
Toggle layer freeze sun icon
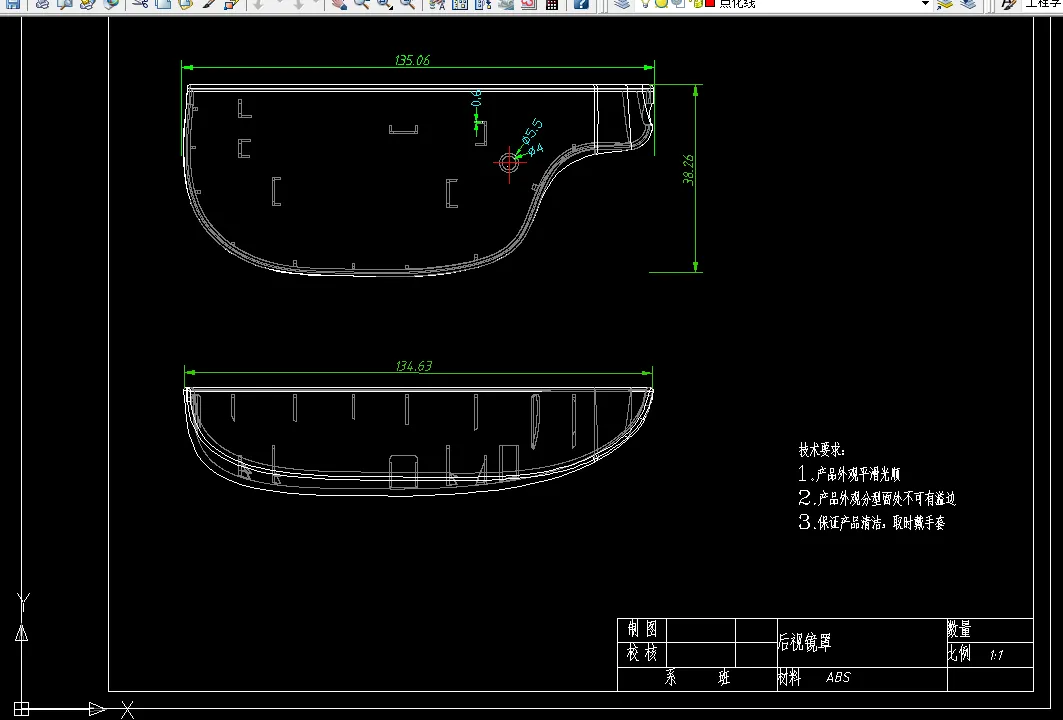tap(661, 3)
